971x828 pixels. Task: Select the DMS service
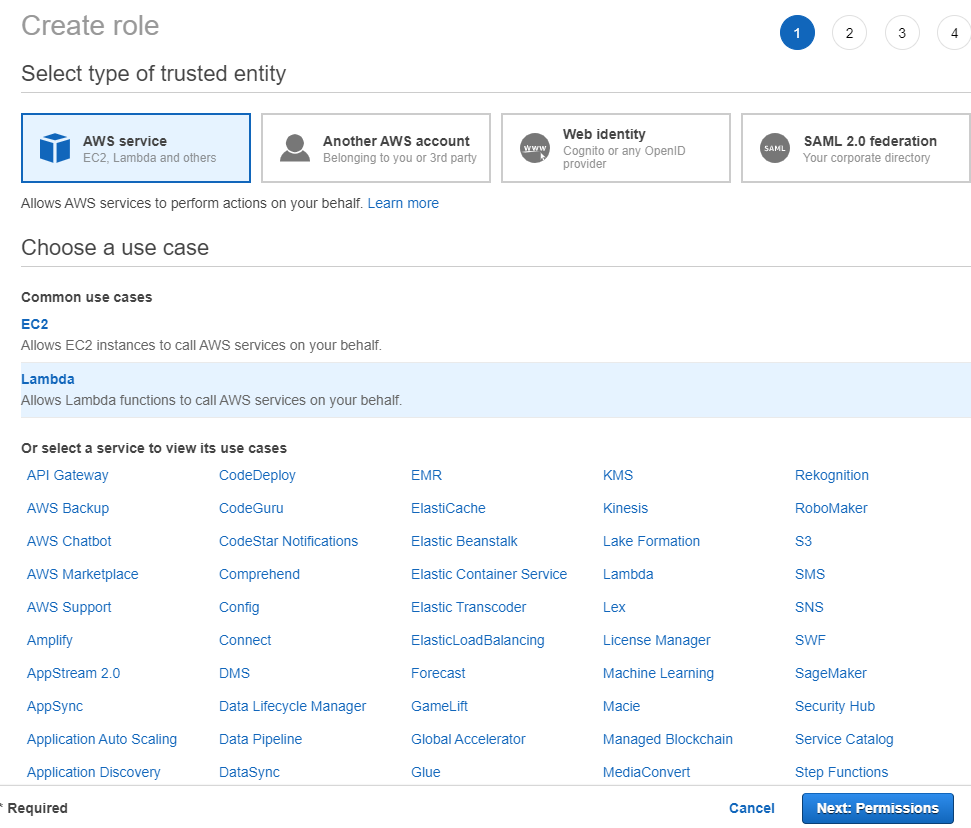coord(235,673)
